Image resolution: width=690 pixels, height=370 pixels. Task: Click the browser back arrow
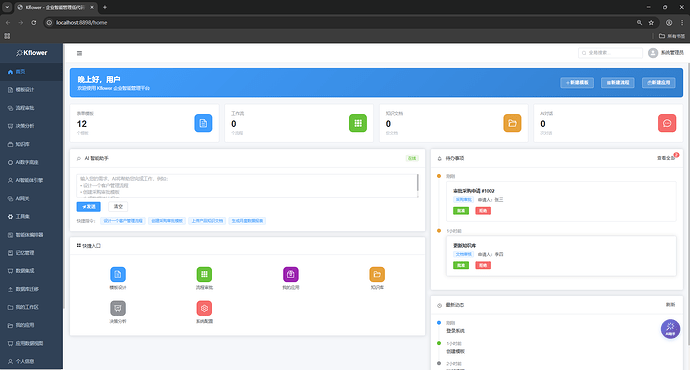coord(8,22)
